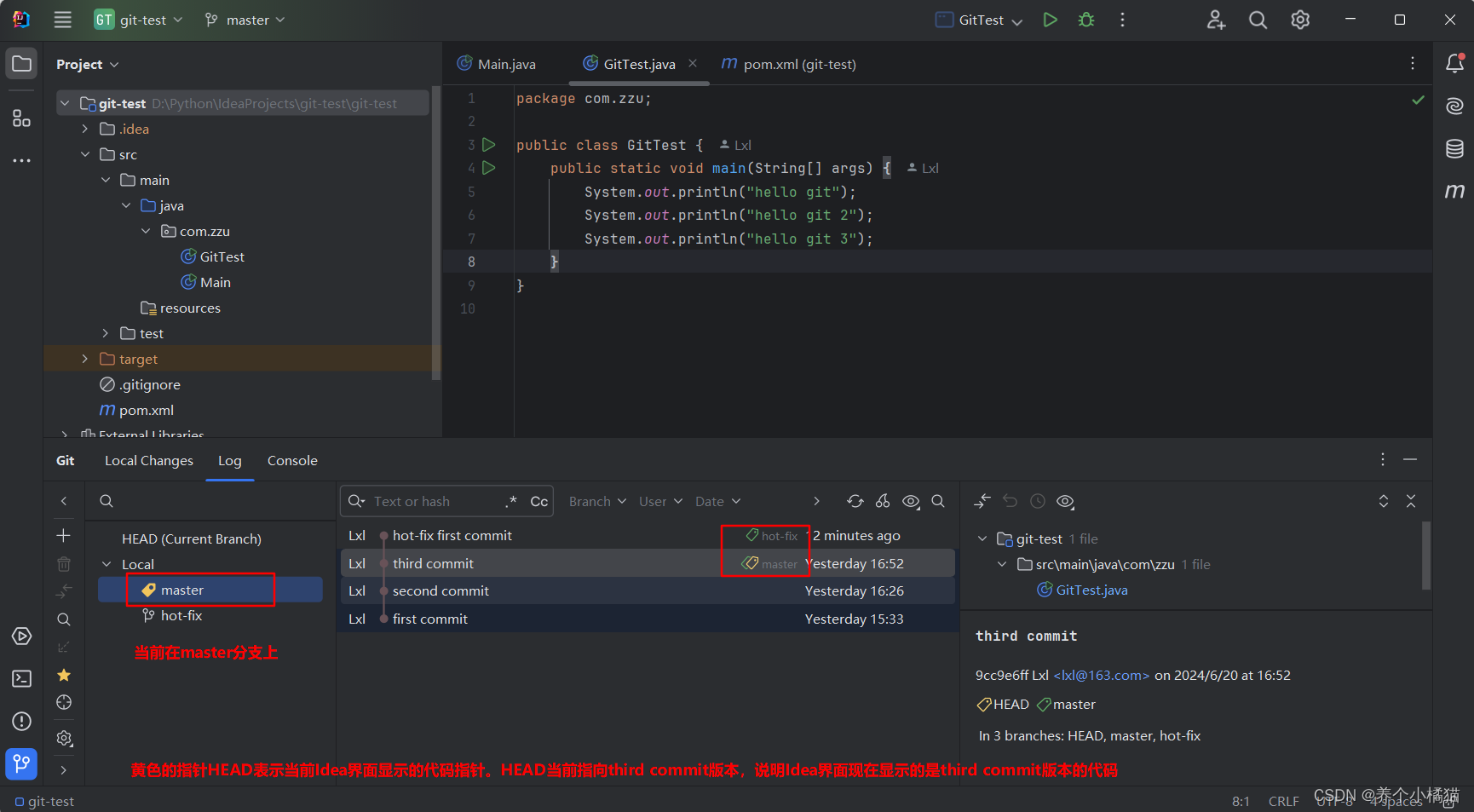Open the Git Console tab
This screenshot has height=812, width=1474.
point(292,460)
